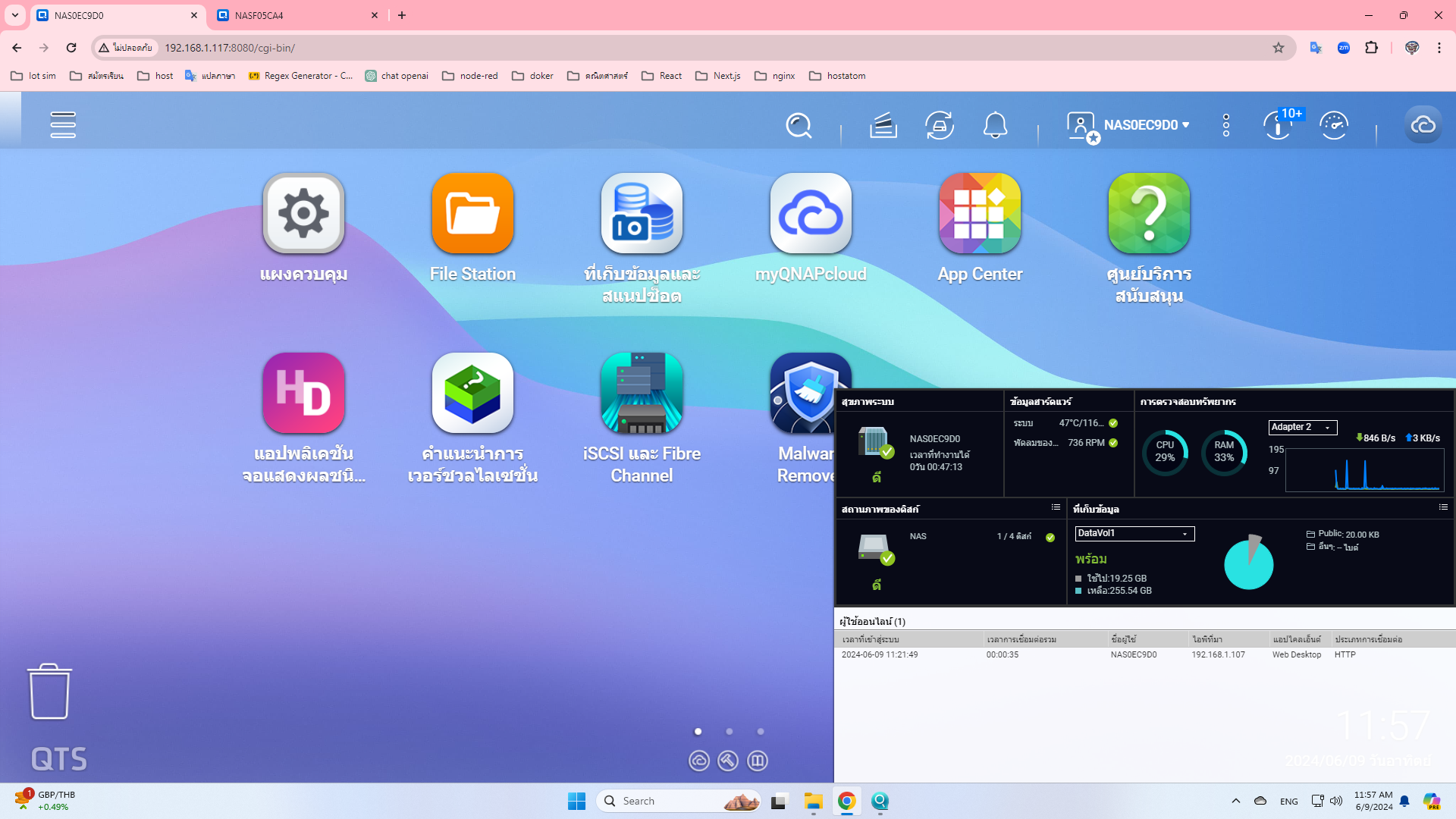Screen dimensions: 1456x819
Task: Click the tools round icon at the bottom
Action: tap(728, 761)
